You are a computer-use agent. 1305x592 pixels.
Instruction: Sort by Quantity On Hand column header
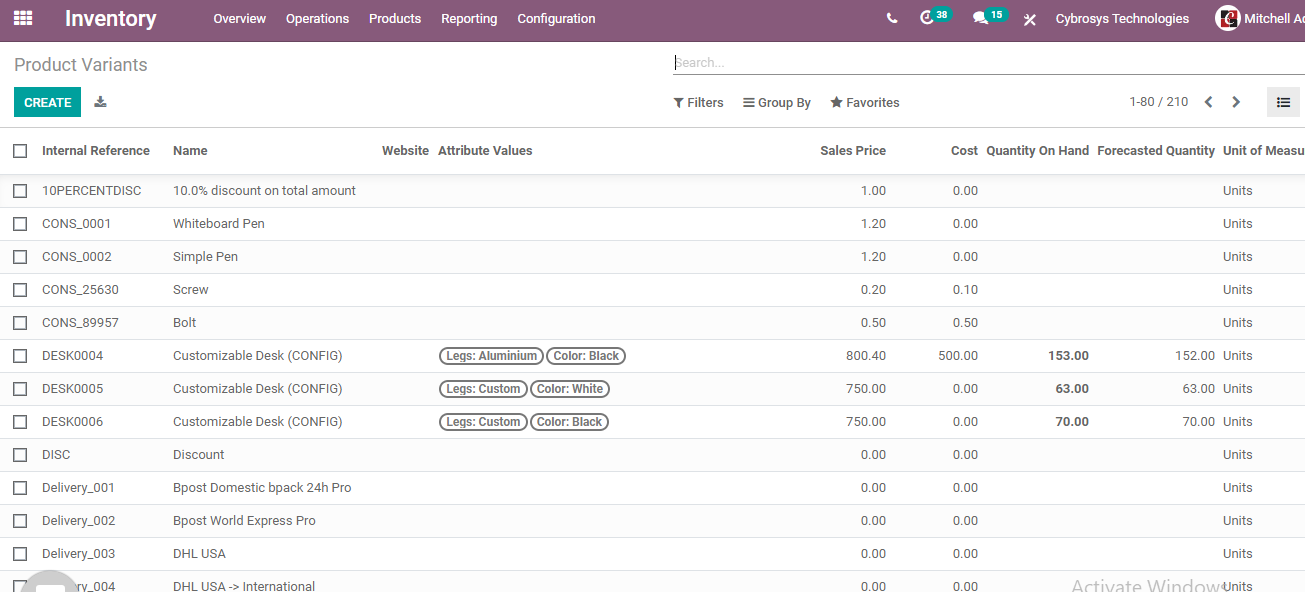pyautogui.click(x=1037, y=151)
